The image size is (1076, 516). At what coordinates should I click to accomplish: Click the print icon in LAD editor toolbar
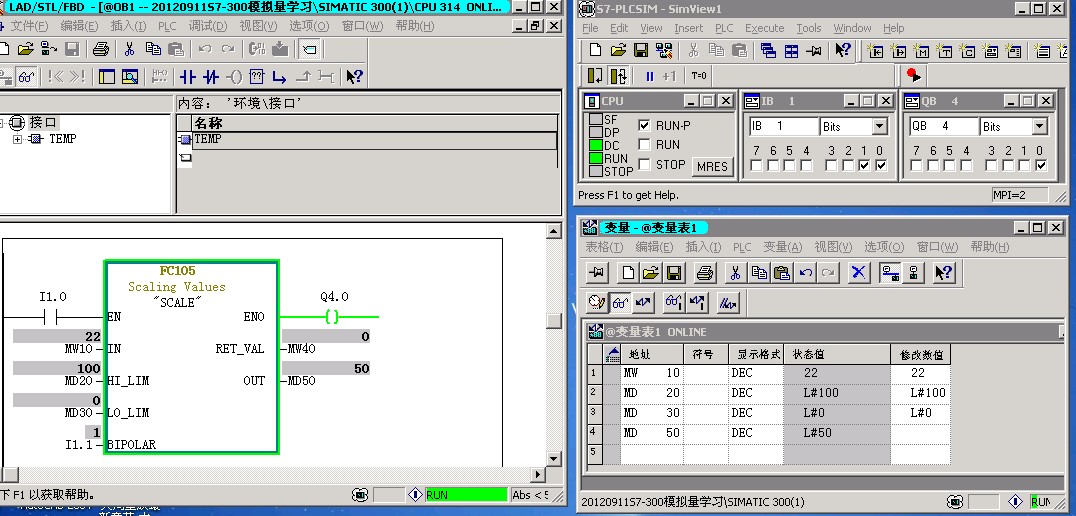click(x=100, y=49)
